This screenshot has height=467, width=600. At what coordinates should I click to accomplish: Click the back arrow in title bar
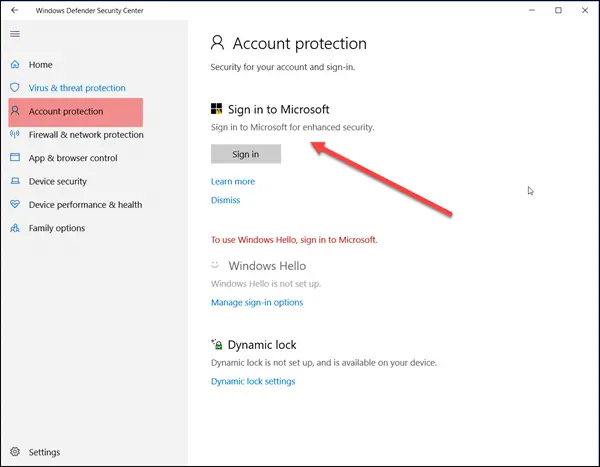click(x=15, y=10)
